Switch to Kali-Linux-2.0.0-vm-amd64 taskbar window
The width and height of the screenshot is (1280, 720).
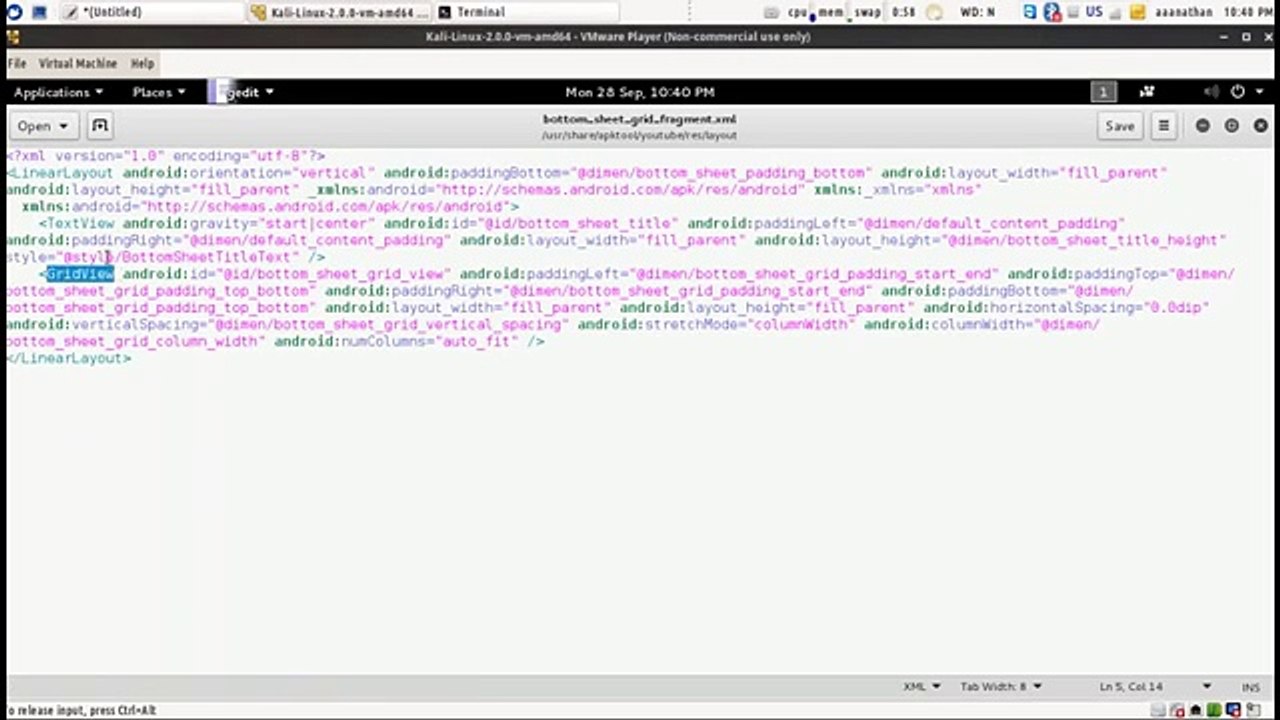(x=340, y=12)
